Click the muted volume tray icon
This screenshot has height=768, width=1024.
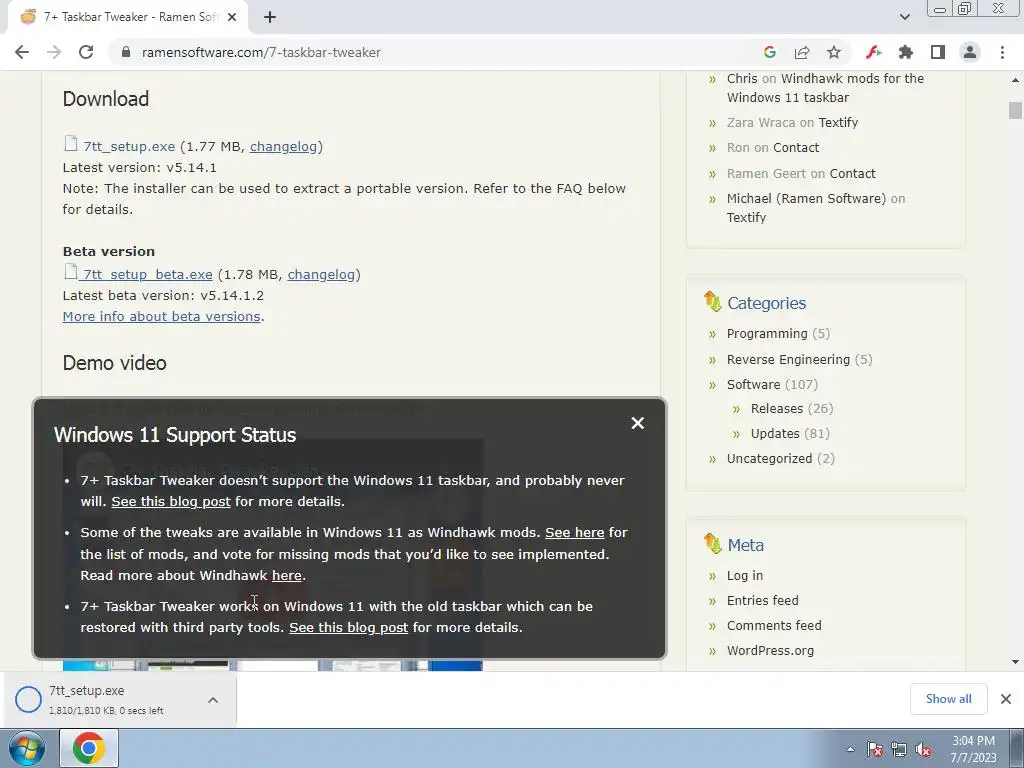coord(923,749)
